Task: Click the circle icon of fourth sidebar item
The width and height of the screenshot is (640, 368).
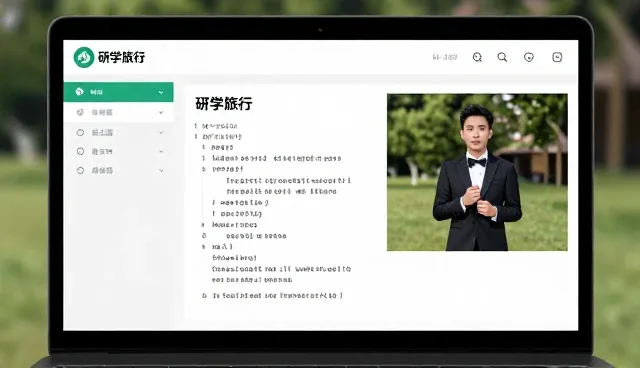Action: 80,151
